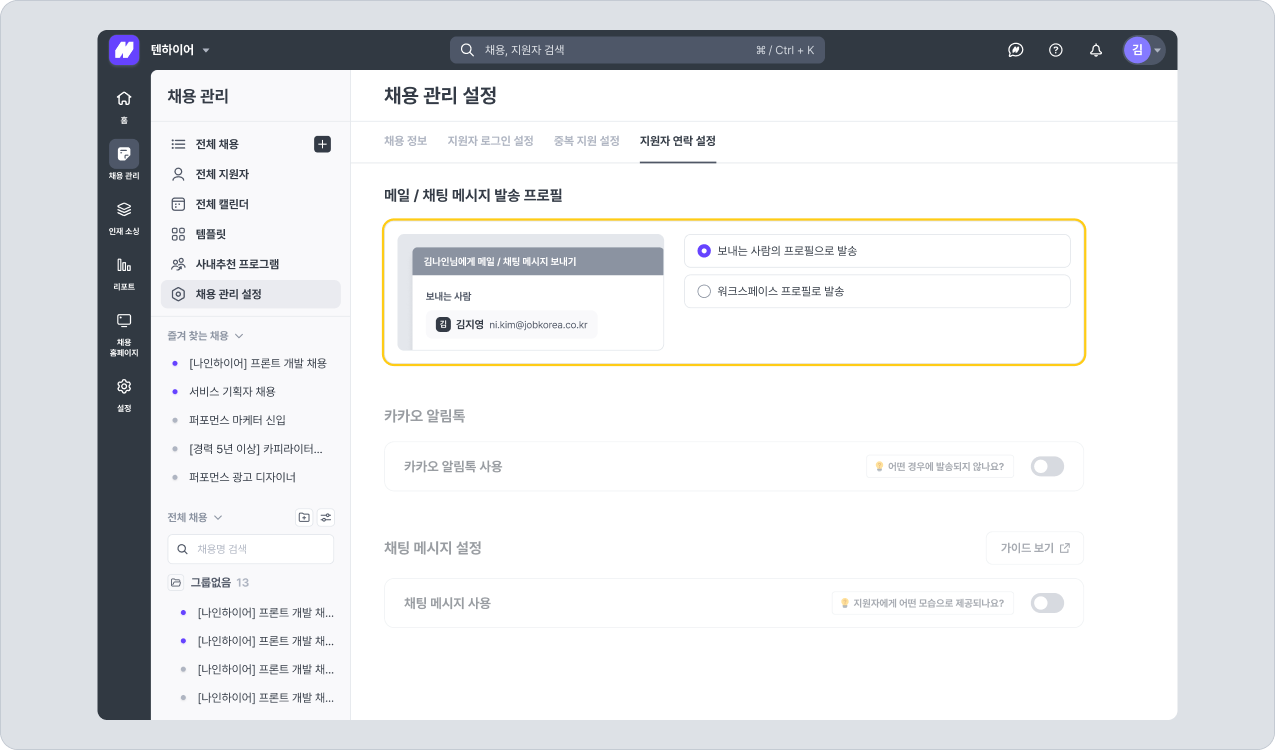This screenshot has width=1275, height=750.
Task: Open the 인재 소싱 stack icon
Action: point(124,210)
